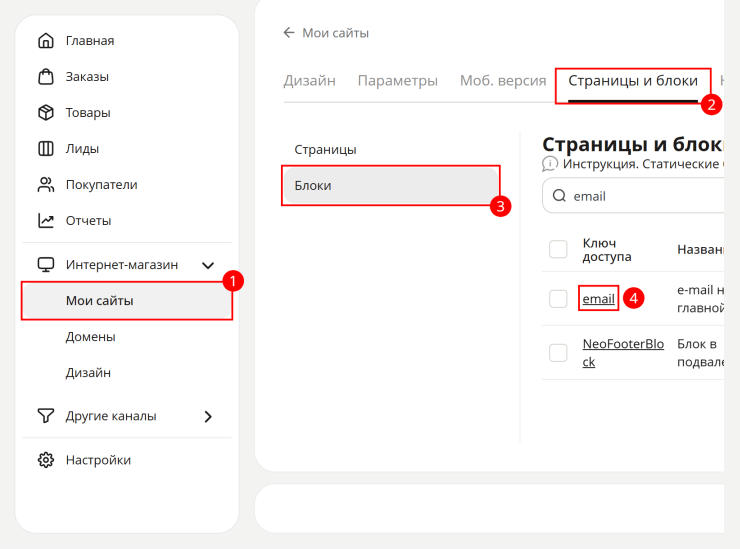Click the Лиды columns icon
Screen dimensions: 740x549
pos(46,149)
